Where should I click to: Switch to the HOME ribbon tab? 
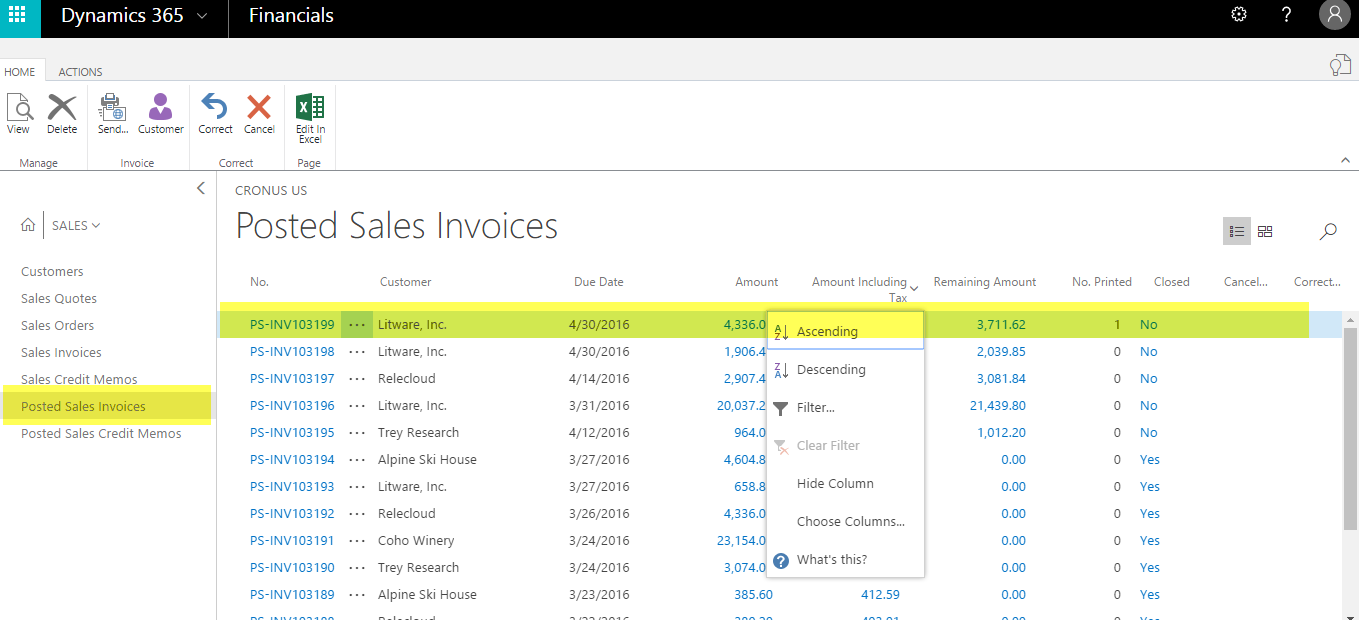pos(19,72)
